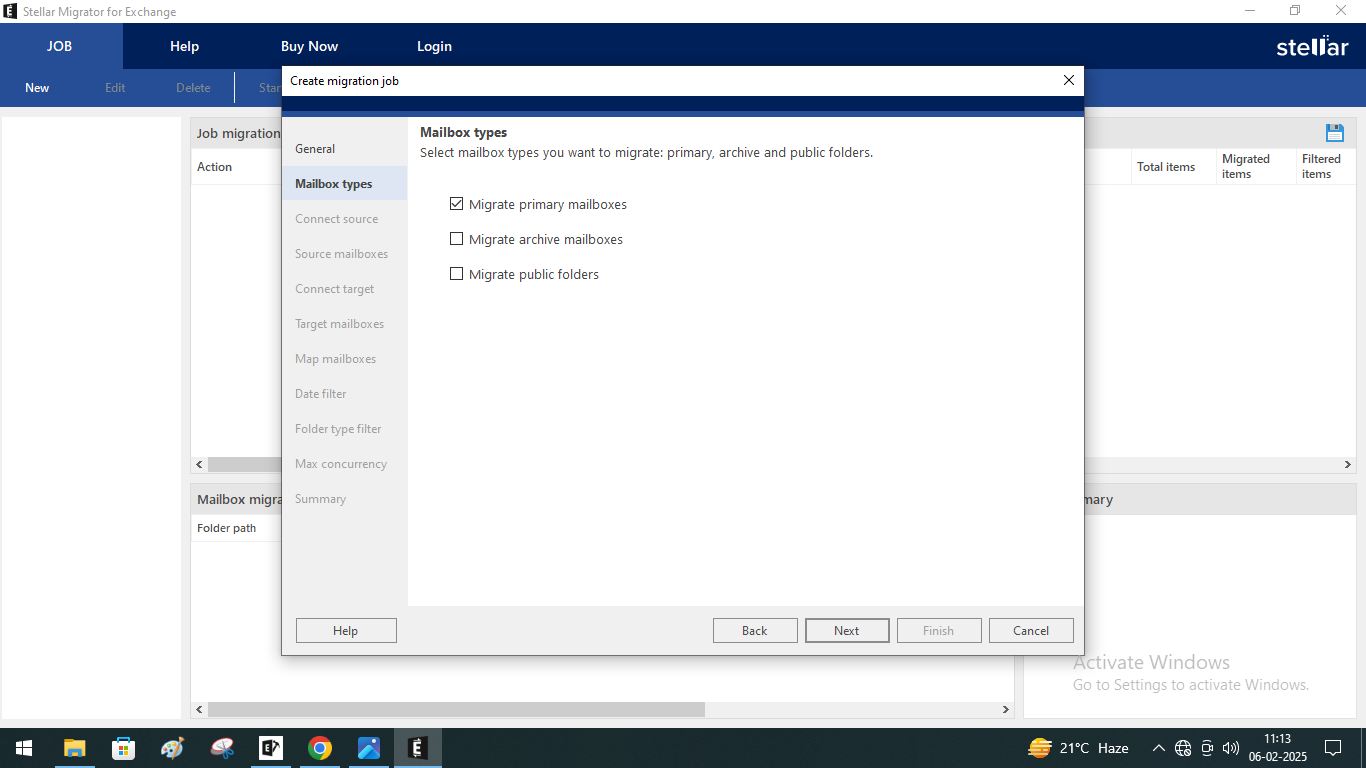Screen dimensions: 1366x768
Task: Select the Summary wizard step
Action: coord(344,499)
